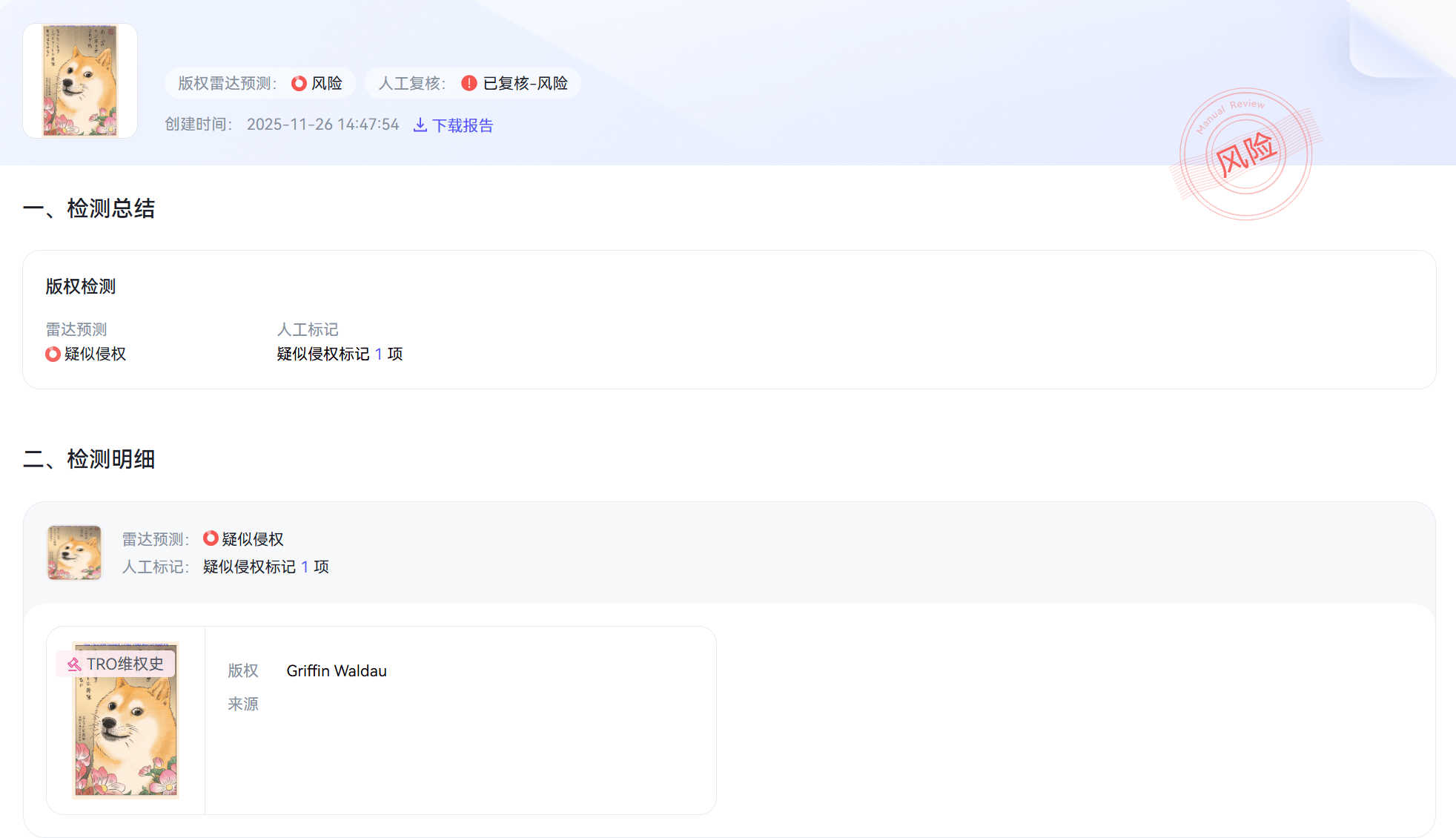Click the number 1 in 疑似侵权标记 summary
This screenshot has height=838, width=1456.
pyautogui.click(x=379, y=354)
